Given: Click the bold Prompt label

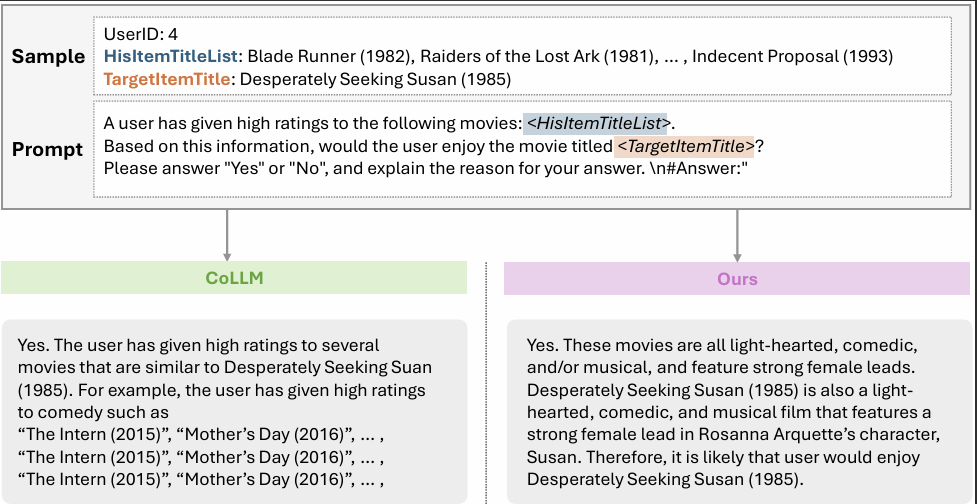Looking at the screenshot, I should tap(48, 150).
